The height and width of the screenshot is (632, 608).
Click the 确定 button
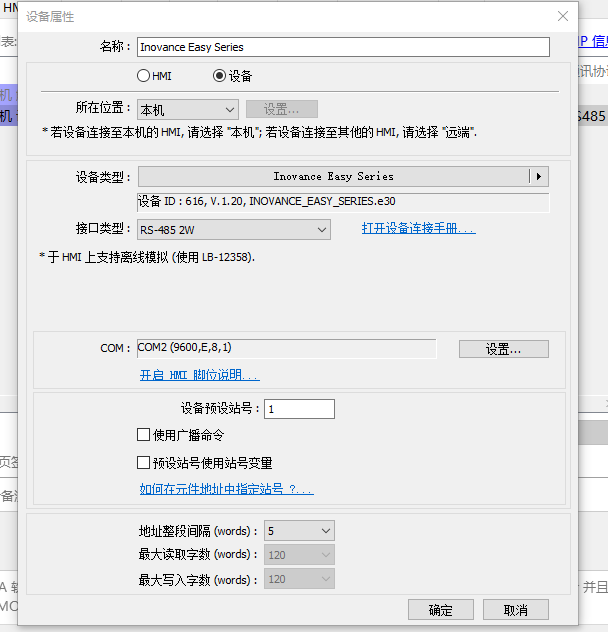[x=440, y=610]
